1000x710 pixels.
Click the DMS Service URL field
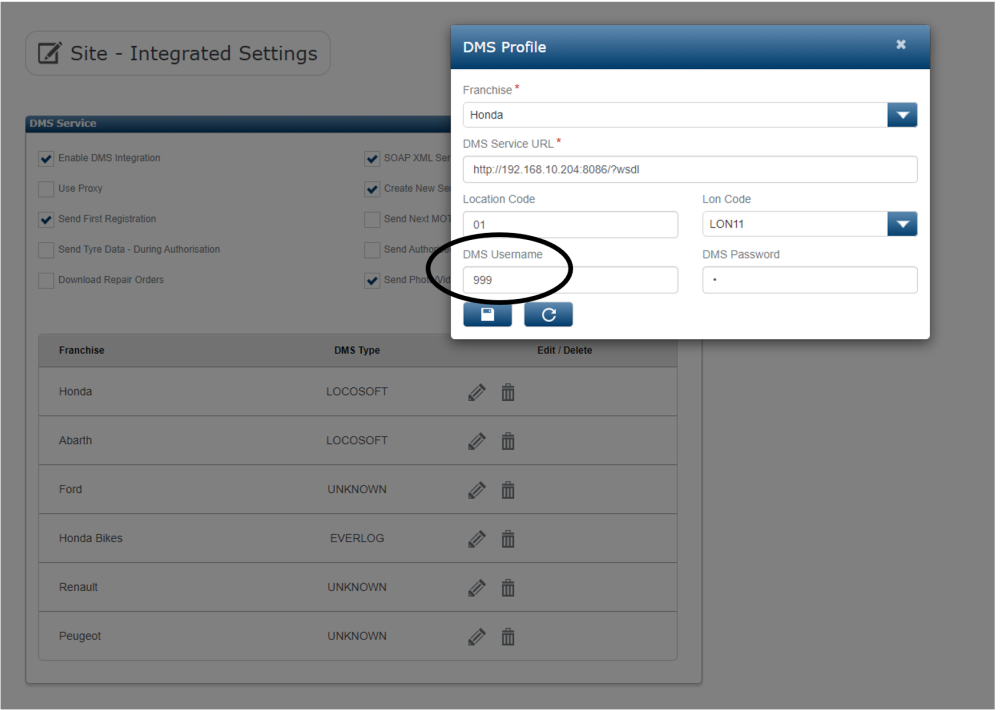click(x=690, y=169)
